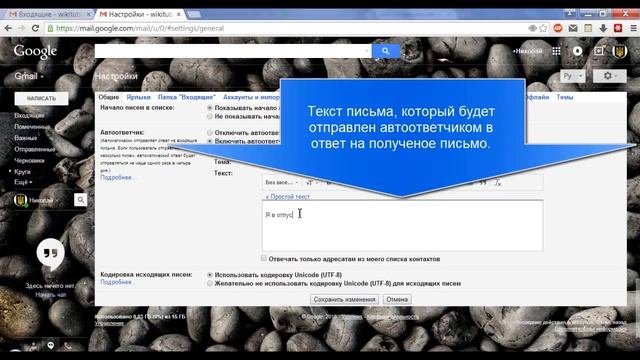Open the Отправленные folder in the sidebar

point(35,149)
